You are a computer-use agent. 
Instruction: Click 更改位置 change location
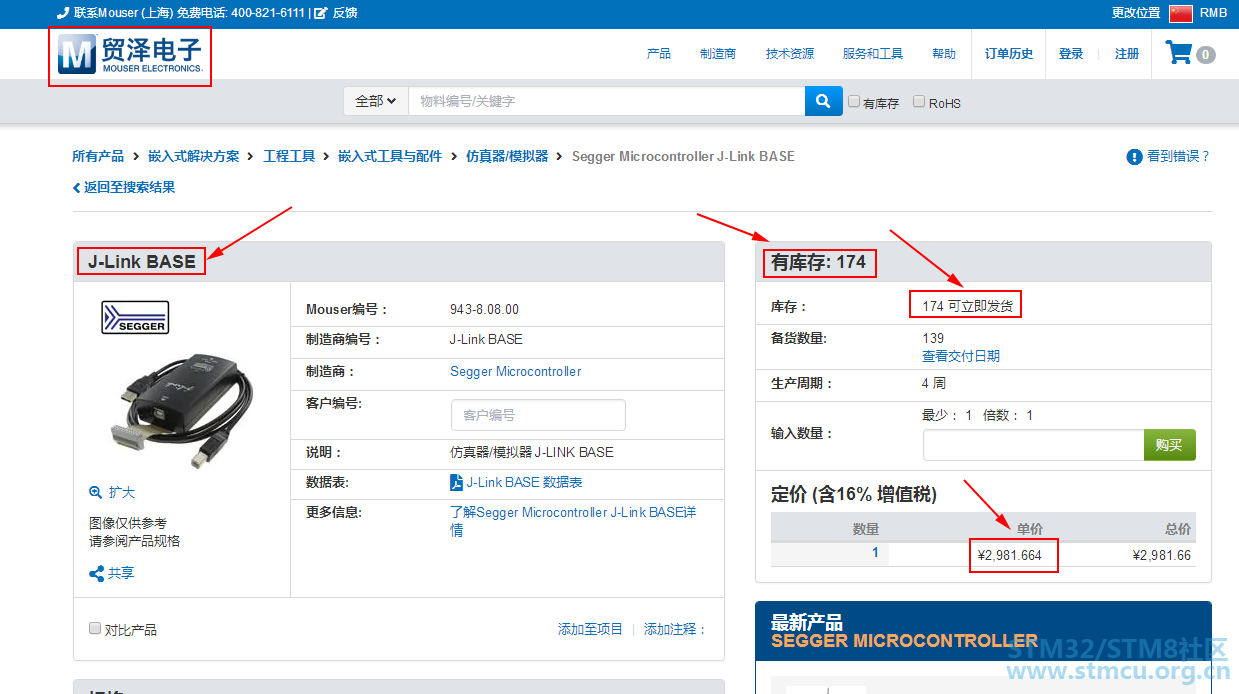click(1136, 13)
